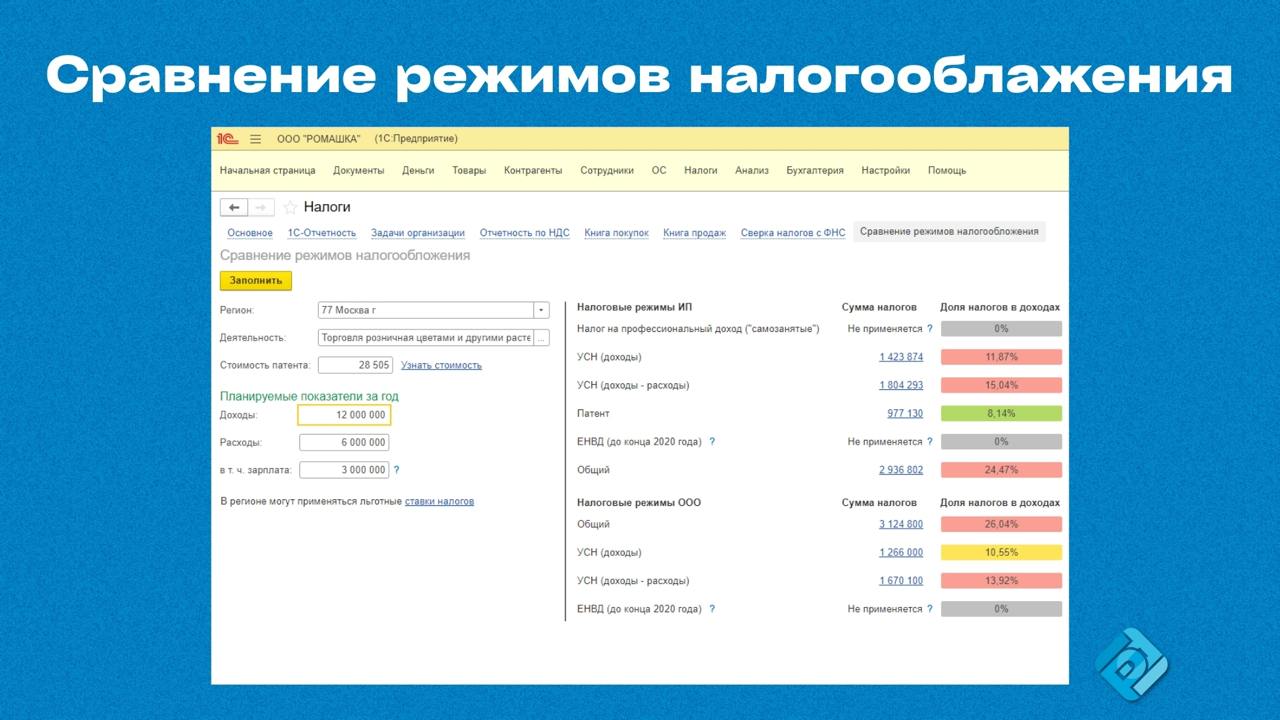
Task: Open ООО УСН доходы-расходы sum 1 670 100
Action: click(x=901, y=581)
